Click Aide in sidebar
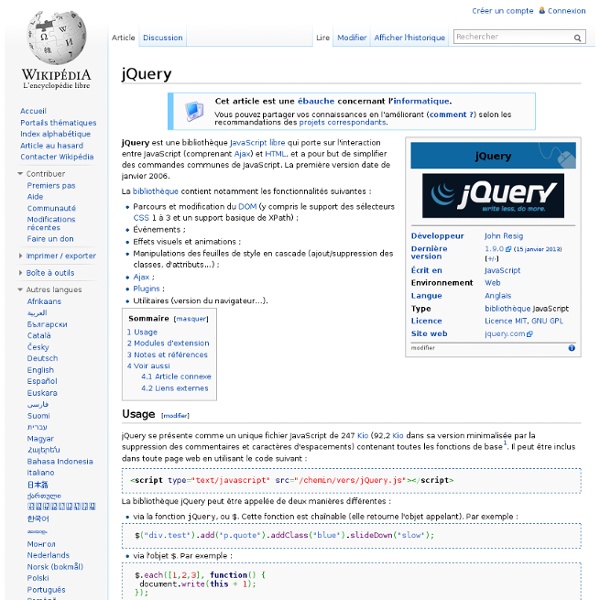 point(35,197)
